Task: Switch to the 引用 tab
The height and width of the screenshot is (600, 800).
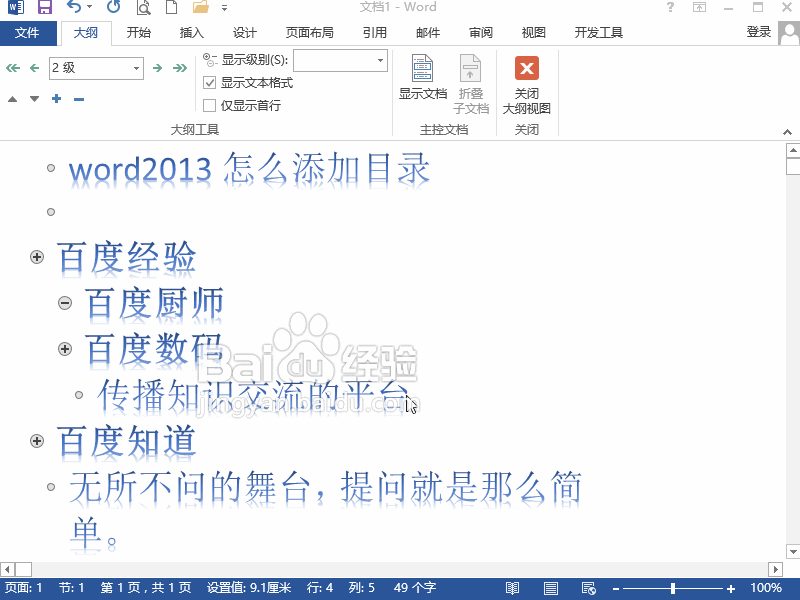Action: [375, 33]
